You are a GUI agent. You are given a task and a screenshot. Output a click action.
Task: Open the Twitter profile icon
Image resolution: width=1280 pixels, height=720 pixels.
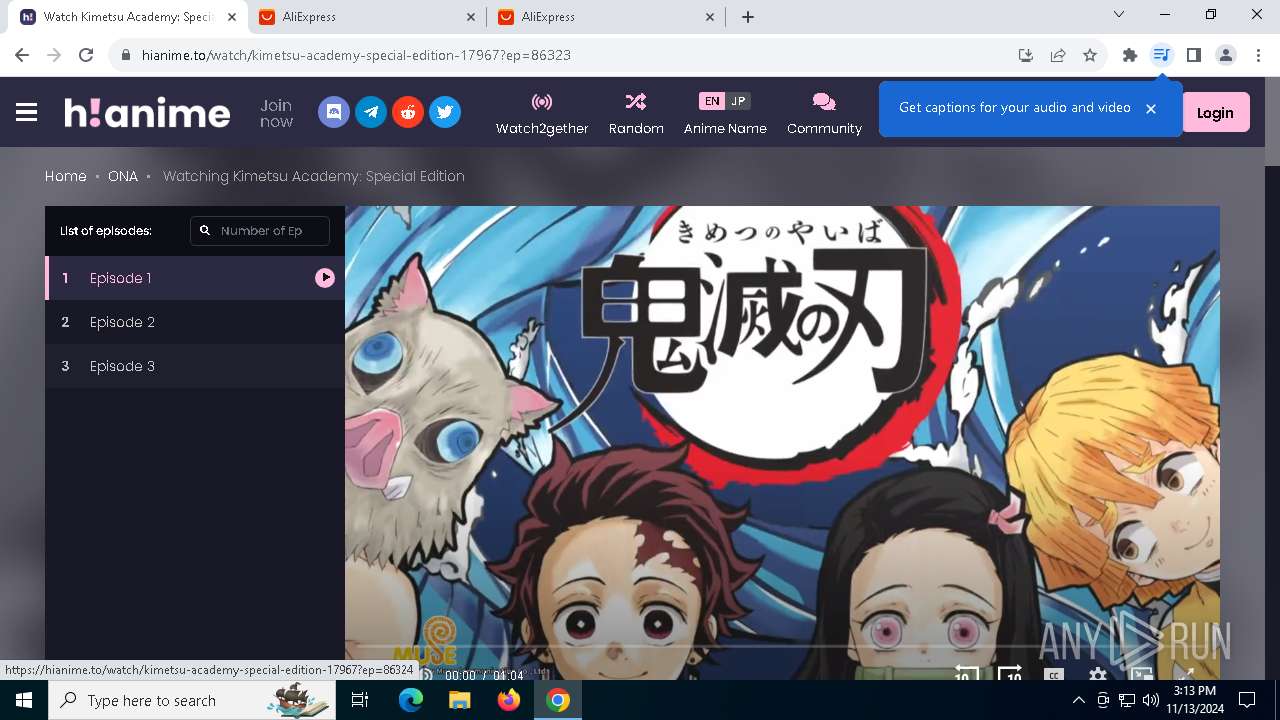[445, 112]
